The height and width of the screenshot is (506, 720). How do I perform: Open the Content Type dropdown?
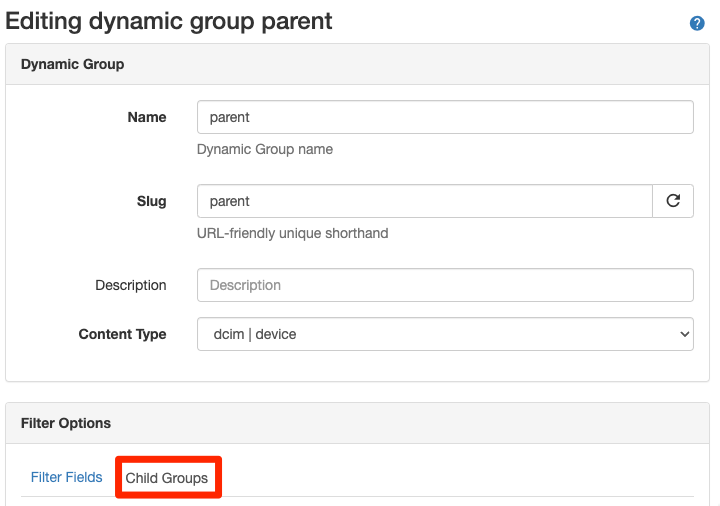point(445,334)
